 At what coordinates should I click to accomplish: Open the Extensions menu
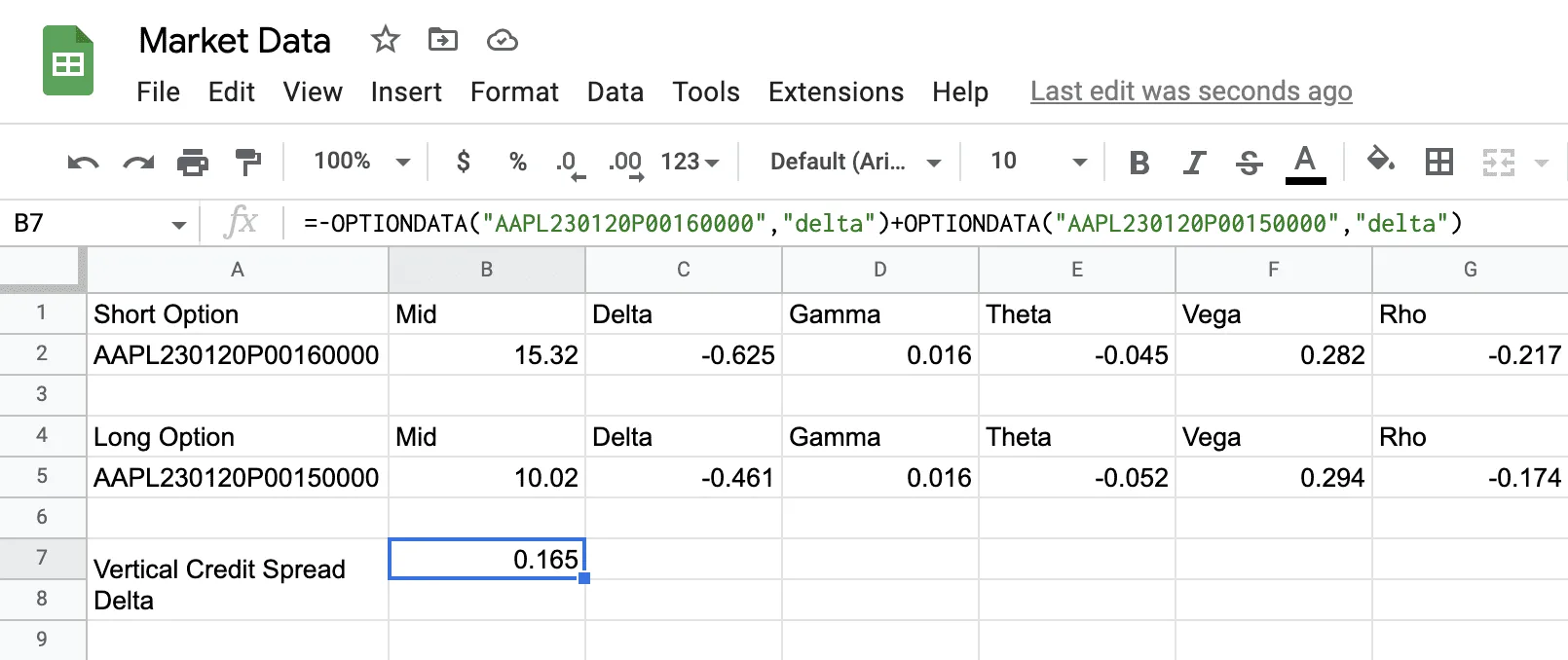pyautogui.click(x=836, y=92)
